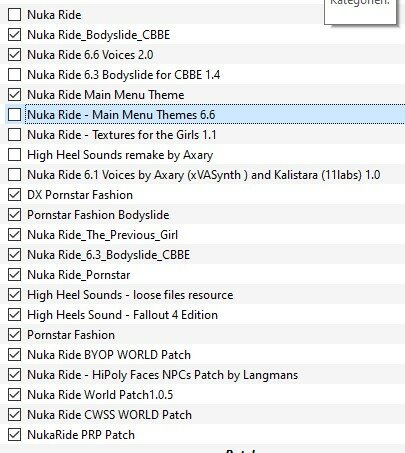Enable Nuka Ride - Textures for the Girls 1.1
405x453 pixels.
point(14,135)
